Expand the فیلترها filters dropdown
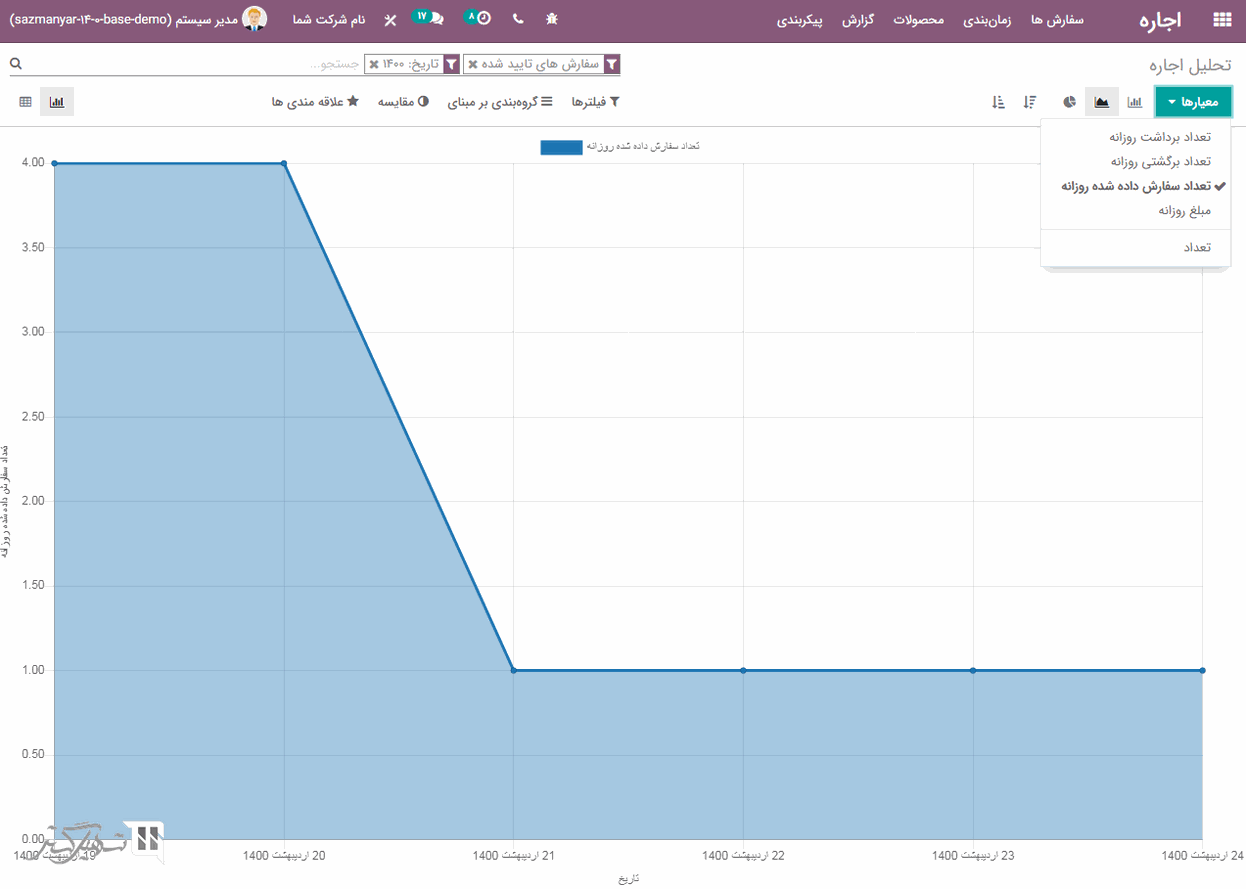 point(595,102)
